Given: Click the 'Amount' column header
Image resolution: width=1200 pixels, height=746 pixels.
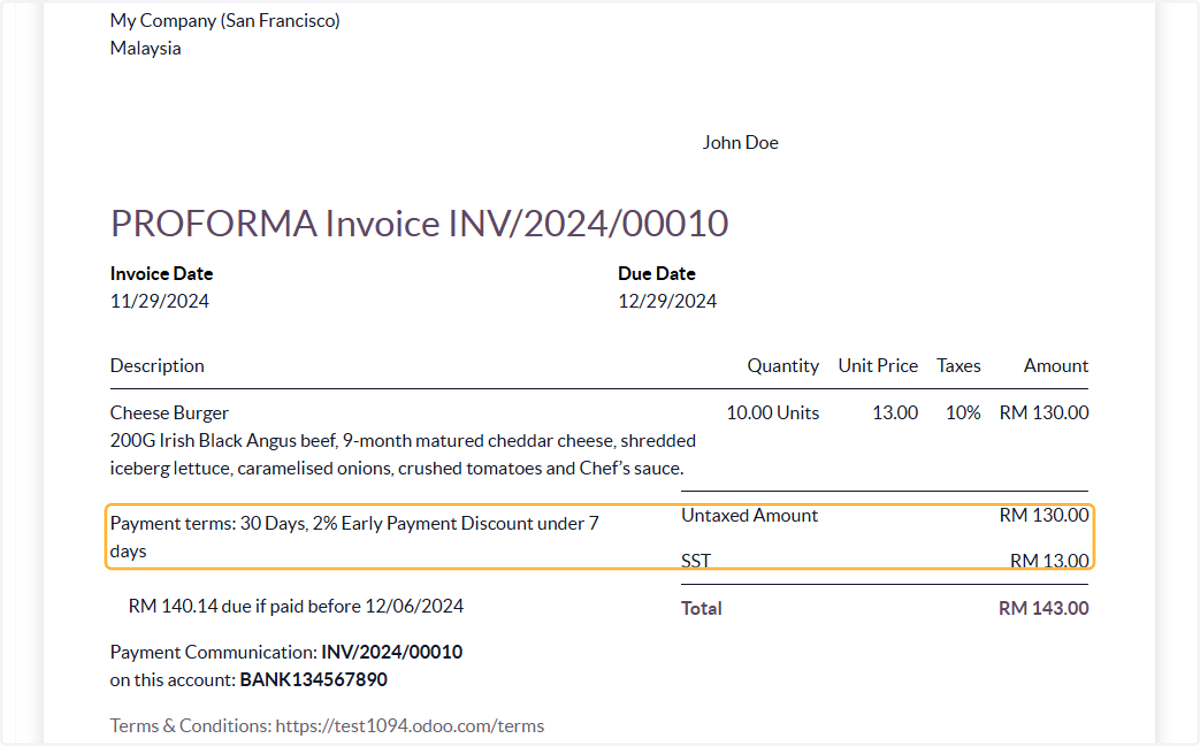Looking at the screenshot, I should (x=1056, y=366).
